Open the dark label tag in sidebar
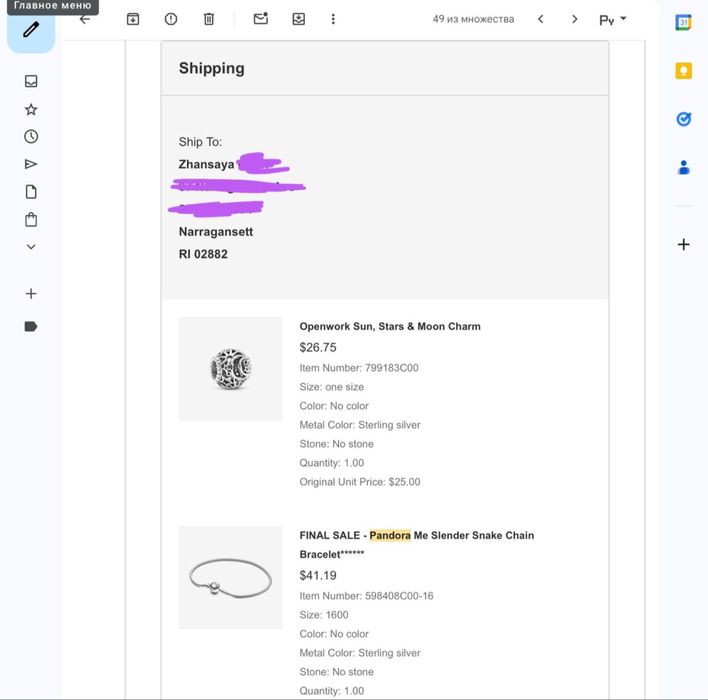The width and height of the screenshot is (708, 700). [31, 327]
